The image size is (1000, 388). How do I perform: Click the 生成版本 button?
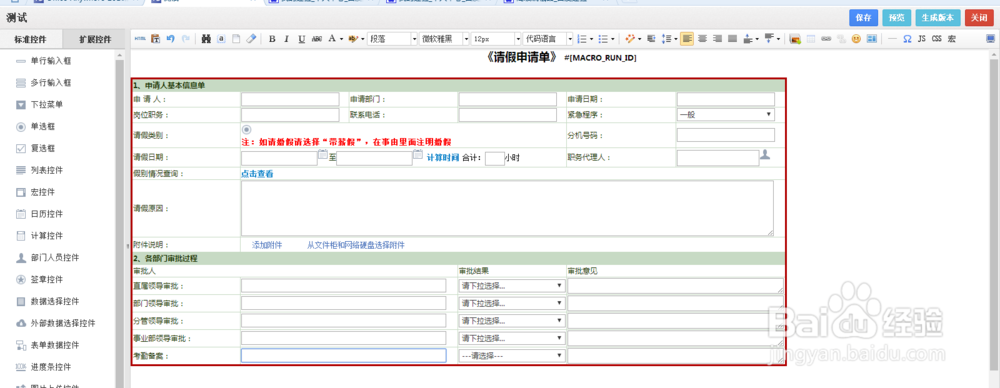coord(938,18)
